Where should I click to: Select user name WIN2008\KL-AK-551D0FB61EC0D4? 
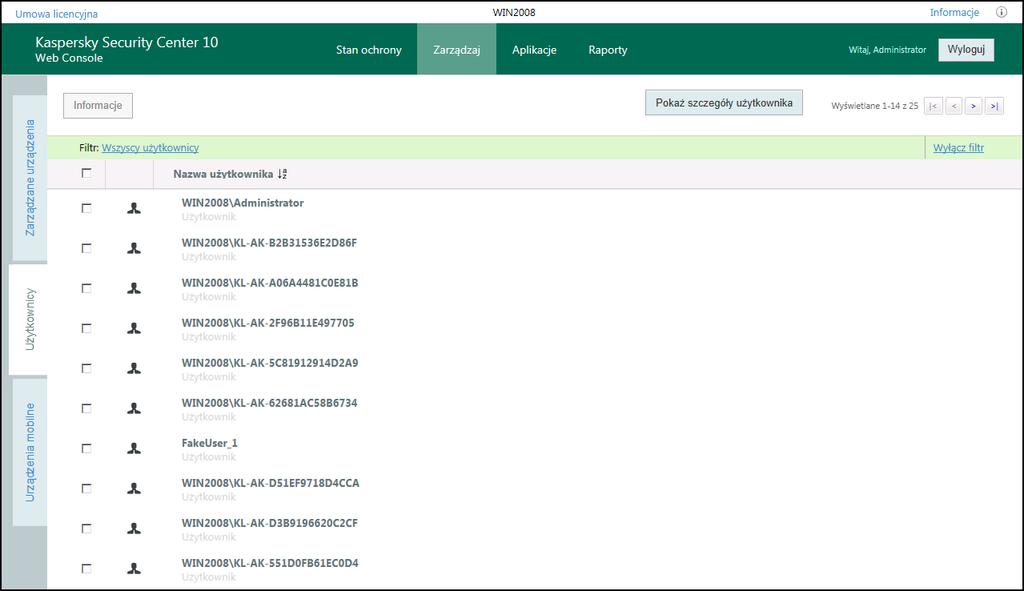270,563
